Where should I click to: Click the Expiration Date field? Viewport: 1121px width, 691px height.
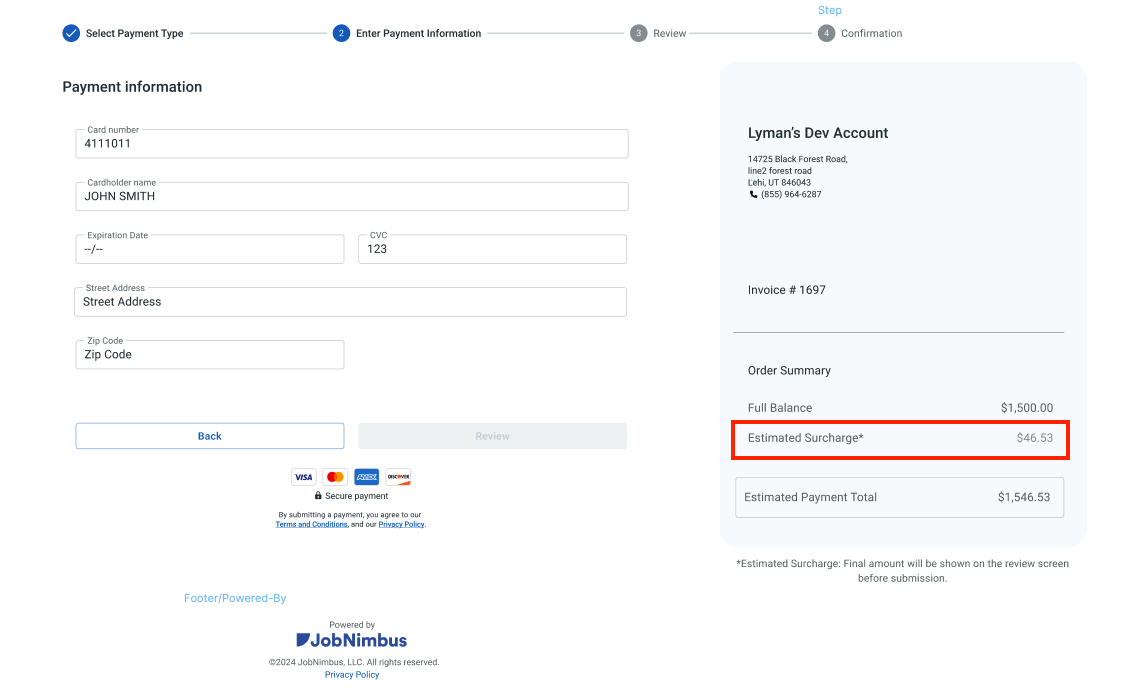coord(209,249)
